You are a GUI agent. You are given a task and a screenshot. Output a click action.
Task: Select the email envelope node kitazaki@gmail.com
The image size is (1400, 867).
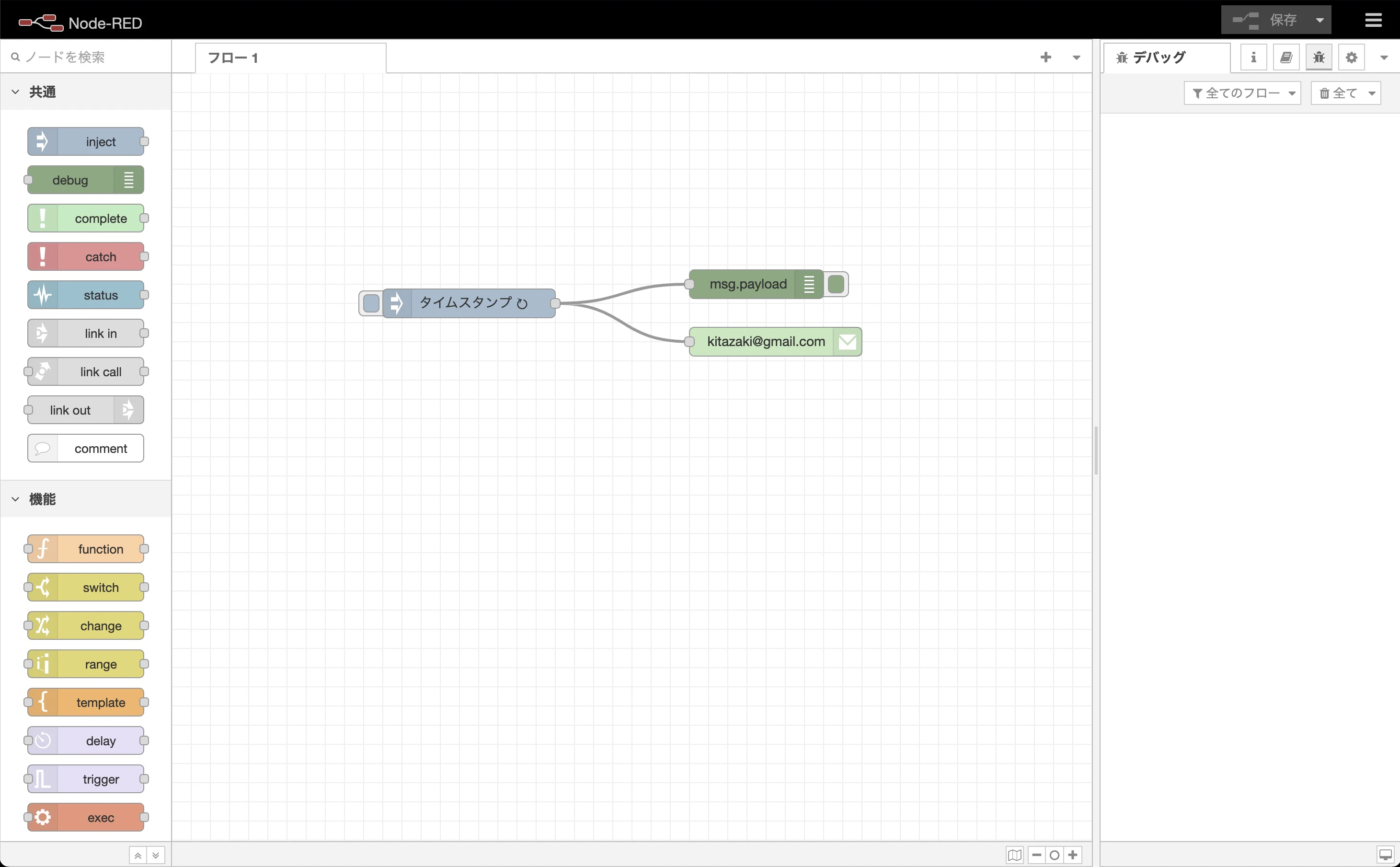coord(775,342)
